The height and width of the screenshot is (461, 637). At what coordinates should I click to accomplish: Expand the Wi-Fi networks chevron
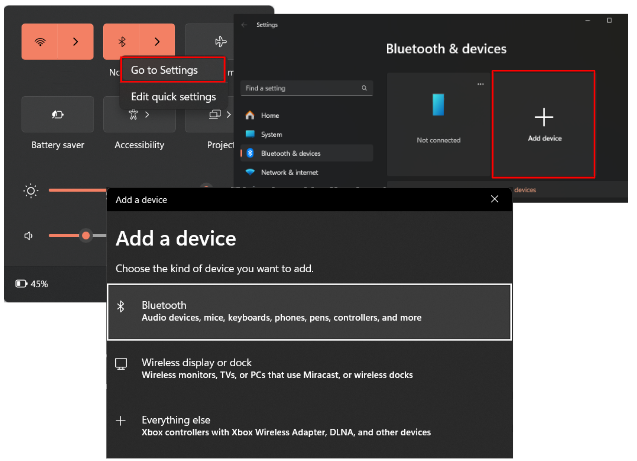[76, 41]
